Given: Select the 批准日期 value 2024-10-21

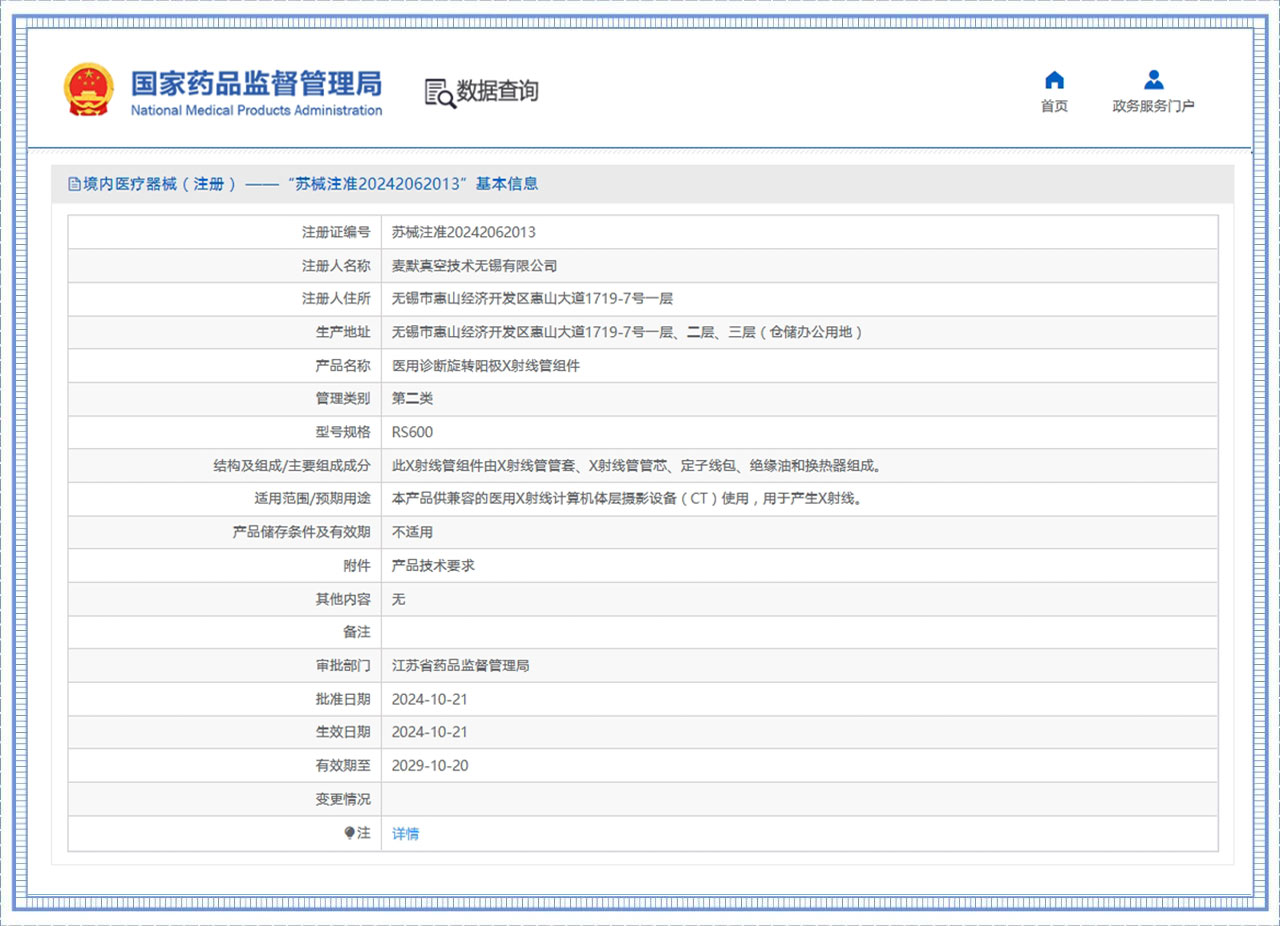Looking at the screenshot, I should click(x=430, y=699).
